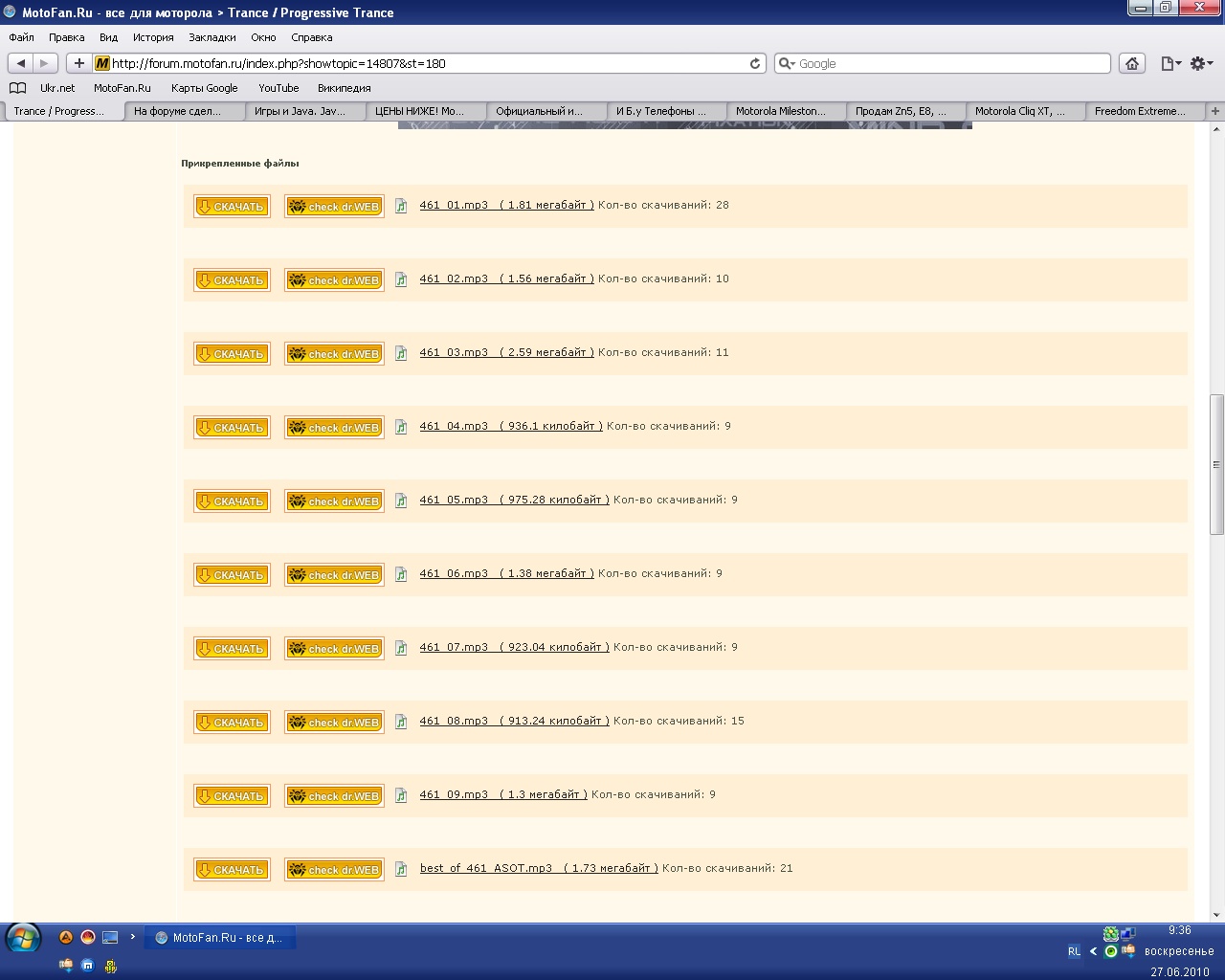
Task: Open the Википедия bookmark
Action: click(345, 88)
